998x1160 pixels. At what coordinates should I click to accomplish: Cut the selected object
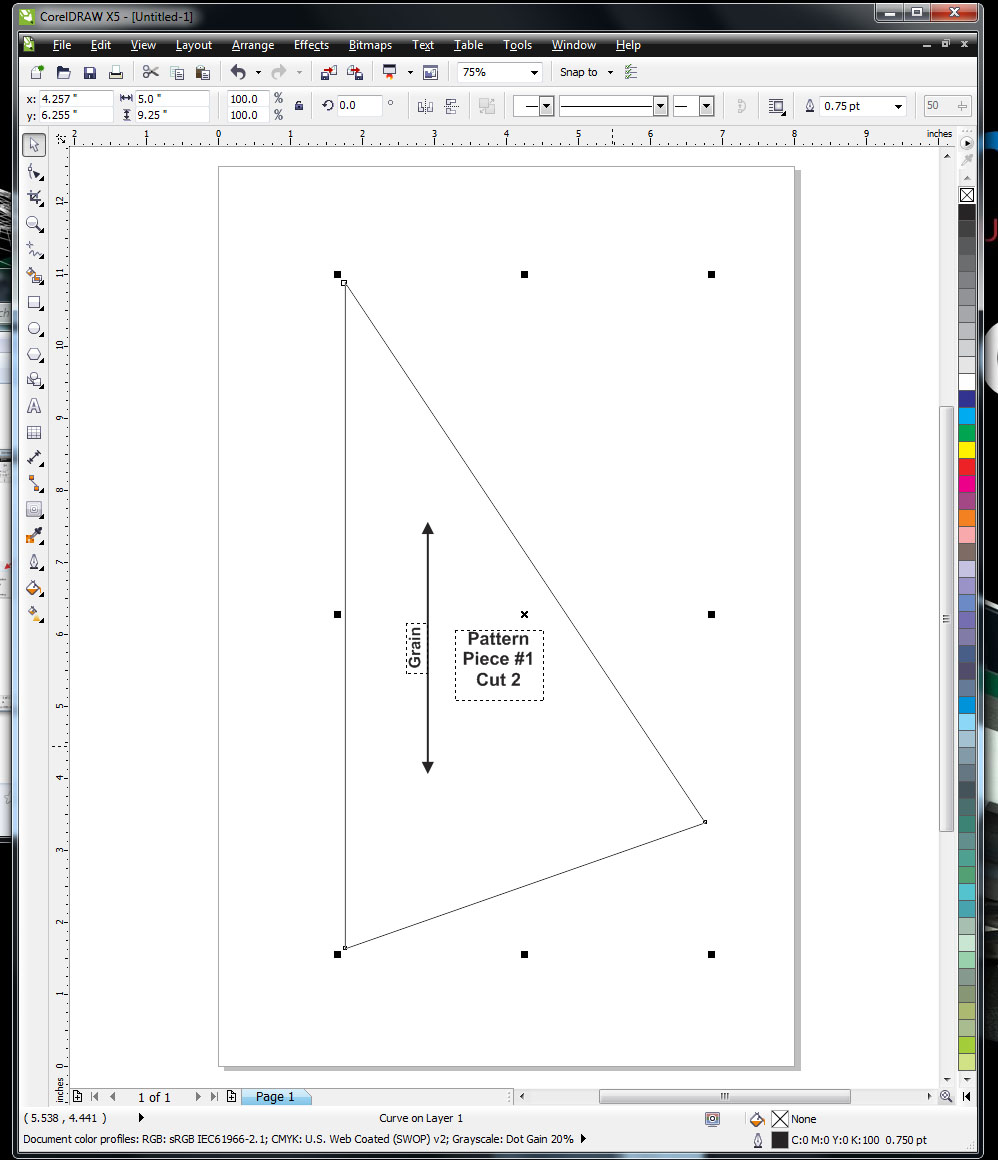point(151,72)
